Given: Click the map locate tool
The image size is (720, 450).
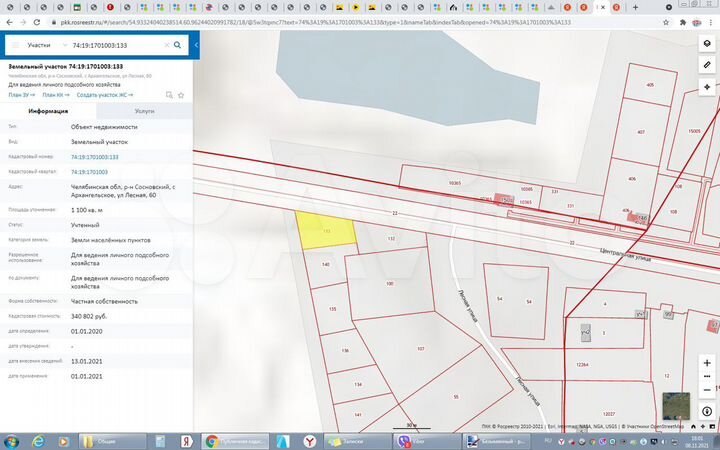Looking at the screenshot, I should coord(707,87).
